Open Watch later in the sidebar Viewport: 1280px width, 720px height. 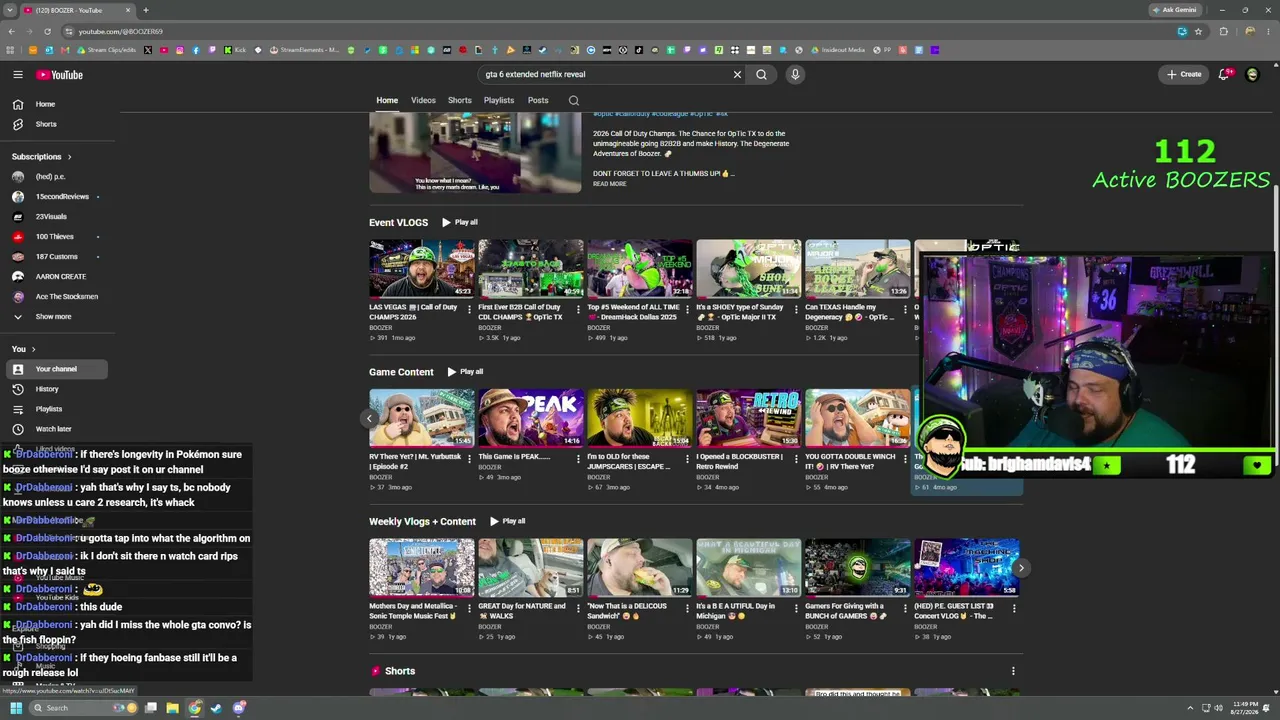pyautogui.click(x=55, y=429)
